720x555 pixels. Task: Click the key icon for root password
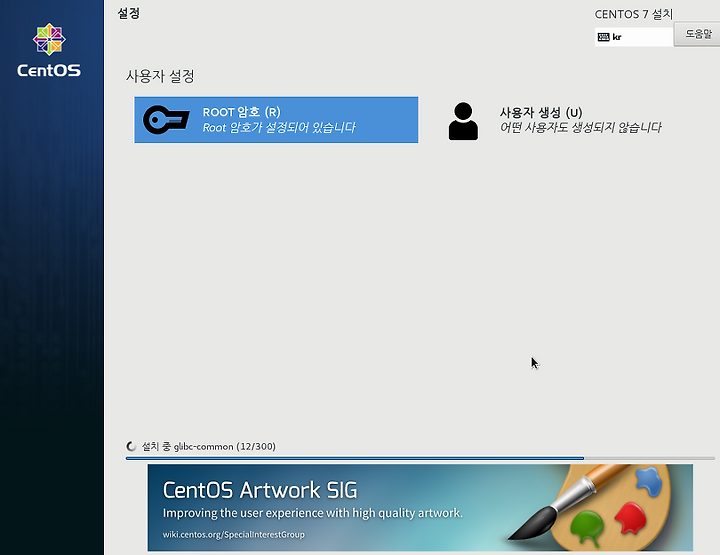pos(166,120)
